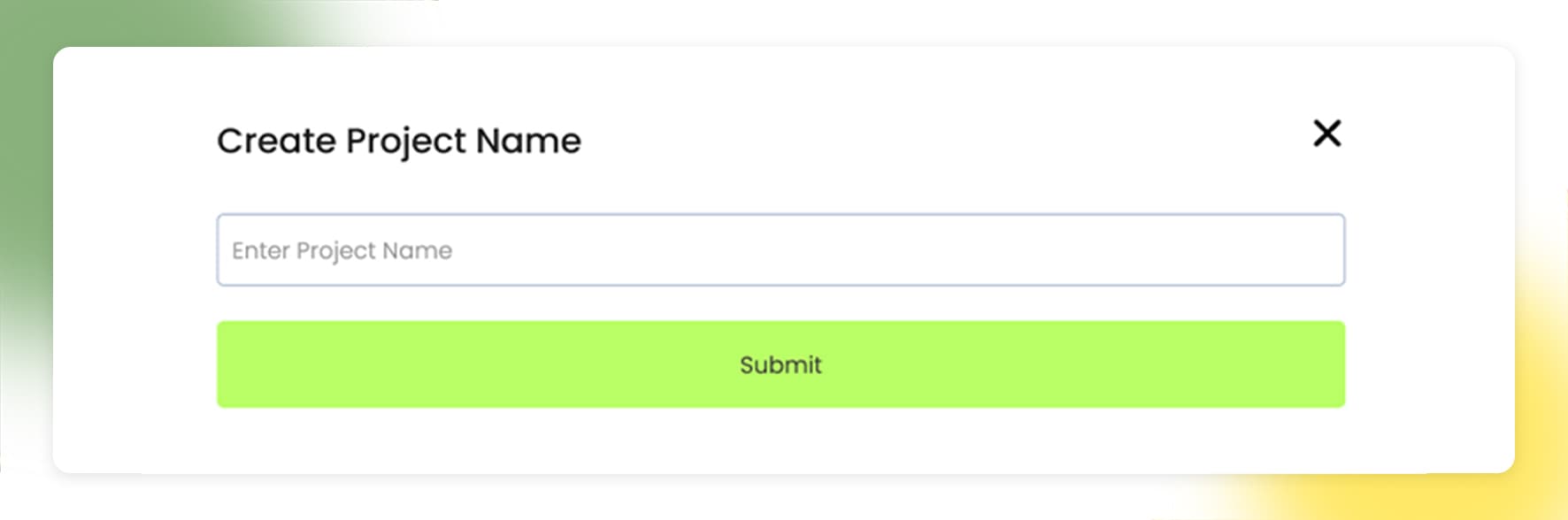The height and width of the screenshot is (520, 1568).
Task: Click the X icon at top right
Action: pos(1326,134)
